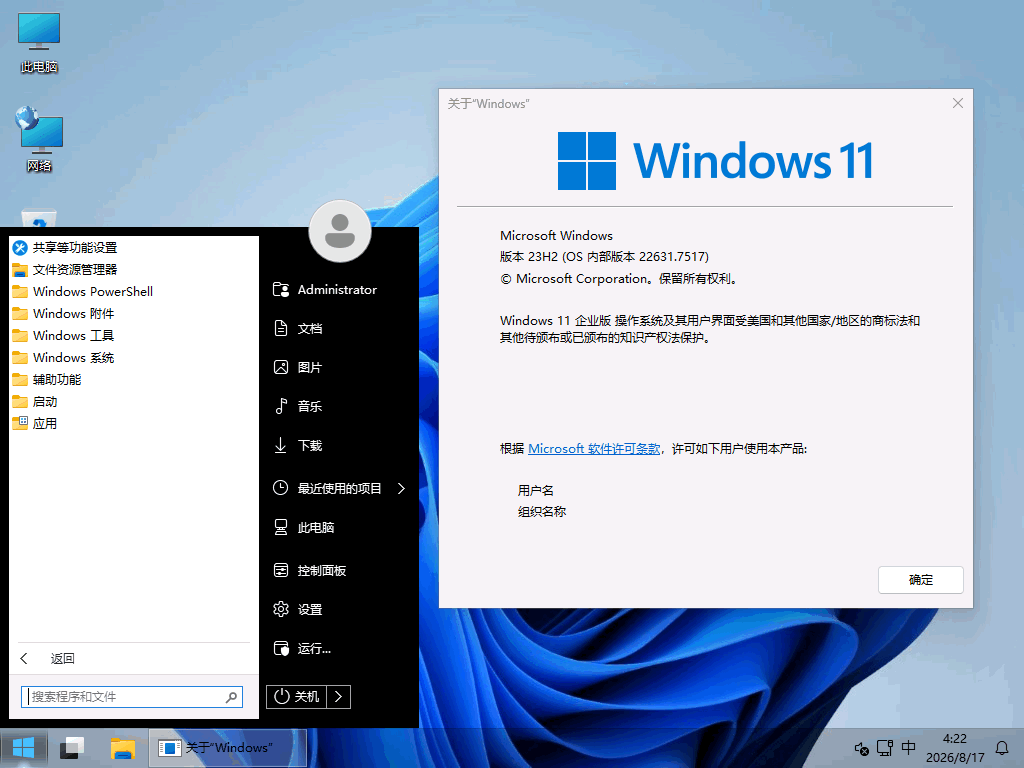Open Microsoft 软件许可条款 link

click(x=594, y=449)
